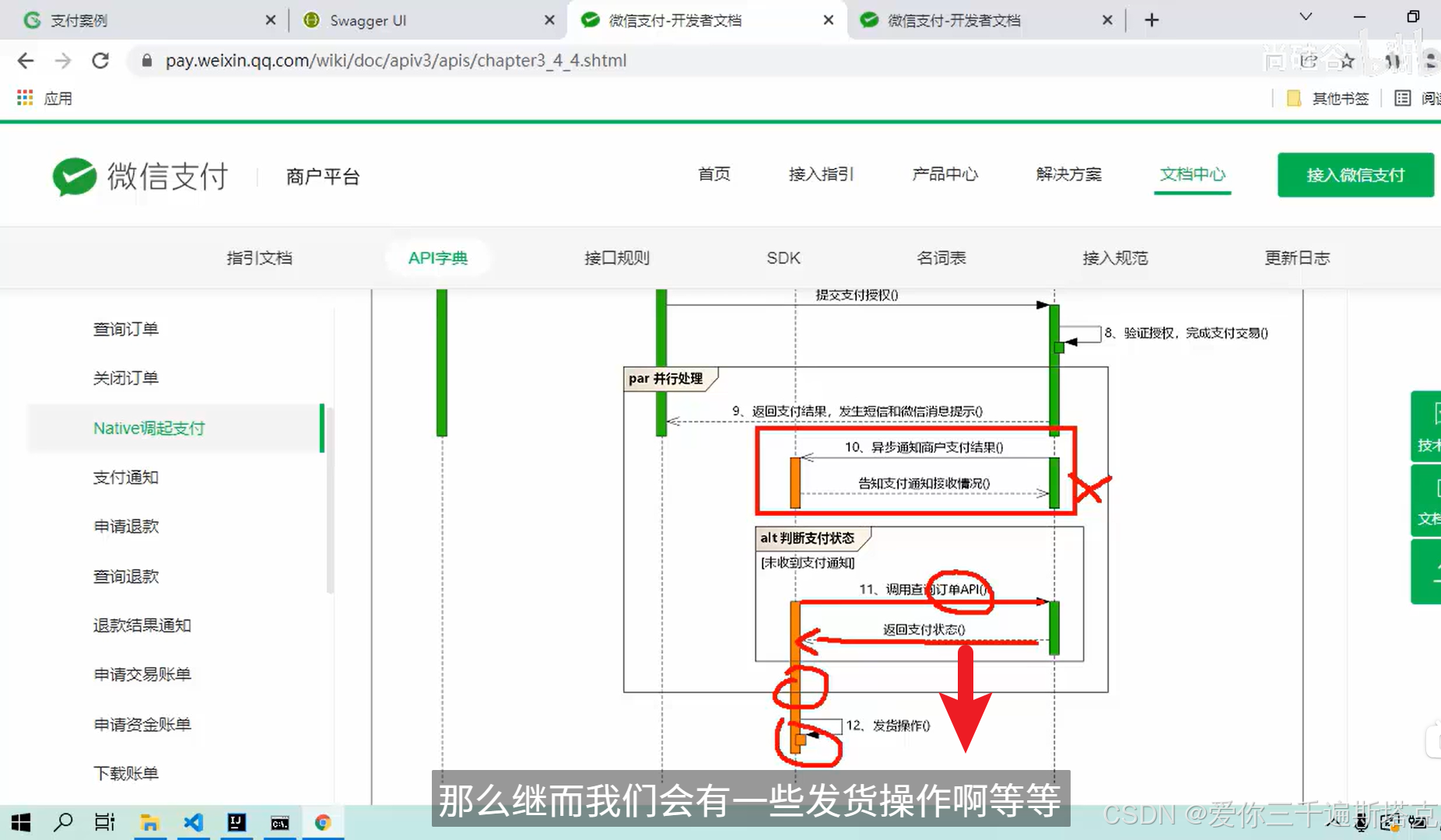Click the 商户平台 label
The image size is (1441, 840).
[323, 177]
